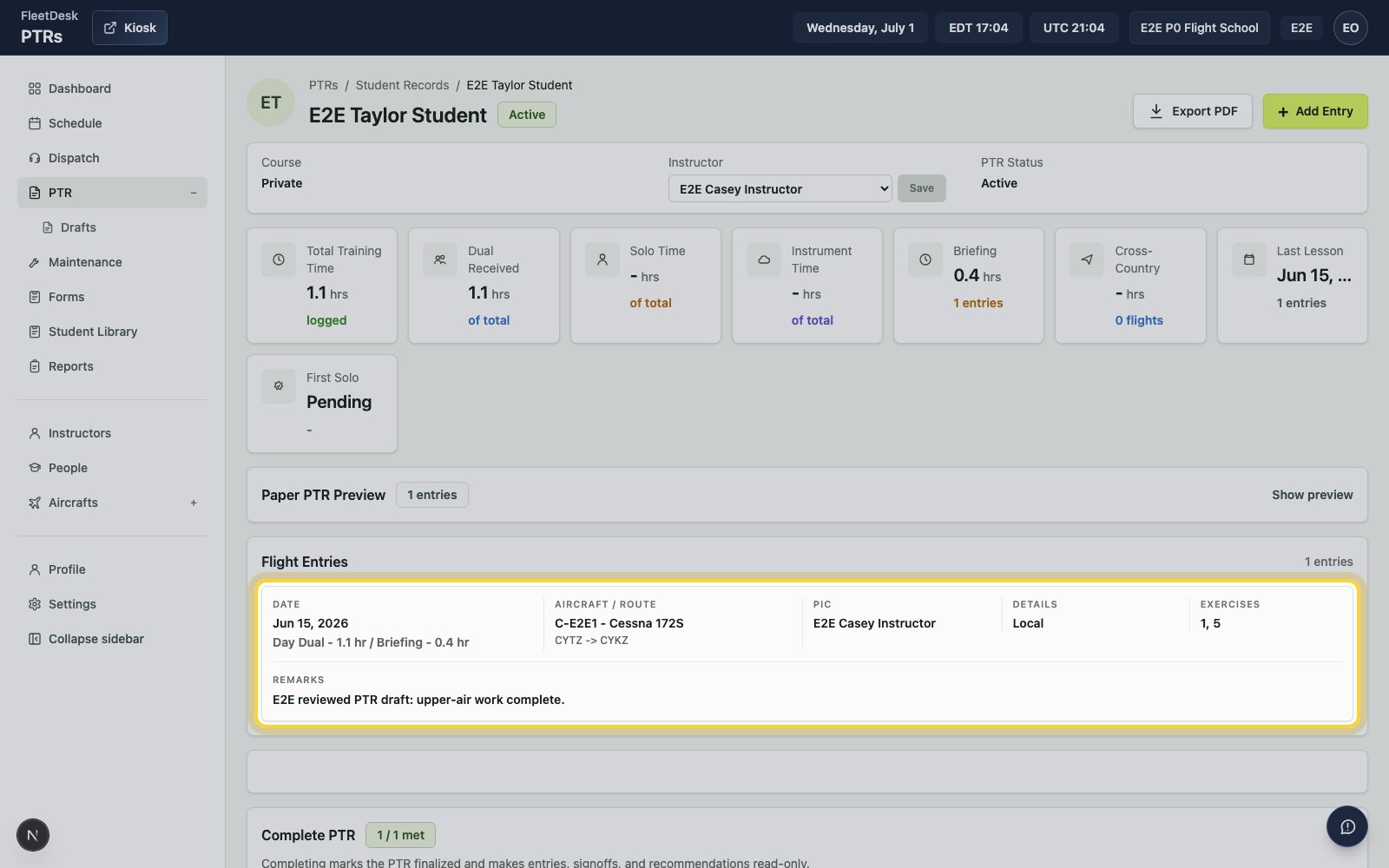Open Maintenance from the sidebar
Screen dimensions: 1389x868
pos(112,262)
